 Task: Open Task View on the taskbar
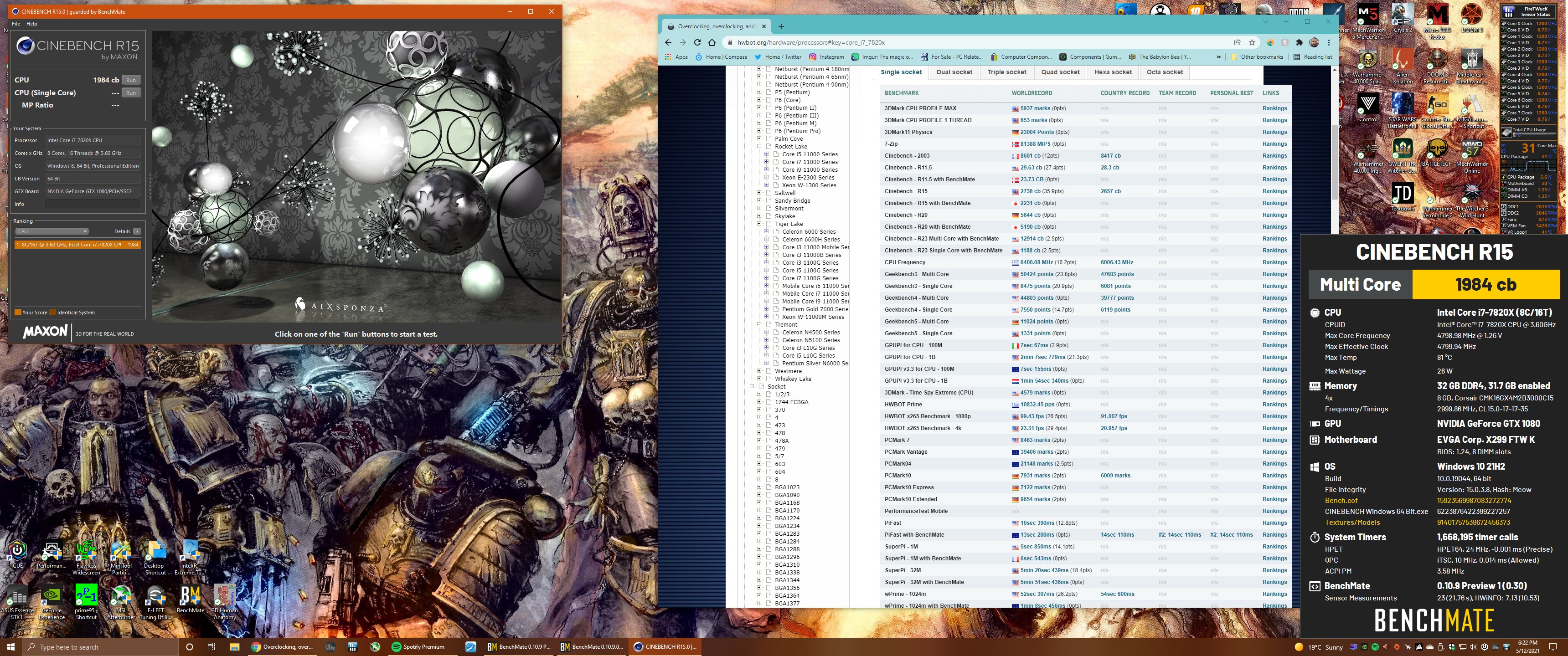tap(211, 646)
